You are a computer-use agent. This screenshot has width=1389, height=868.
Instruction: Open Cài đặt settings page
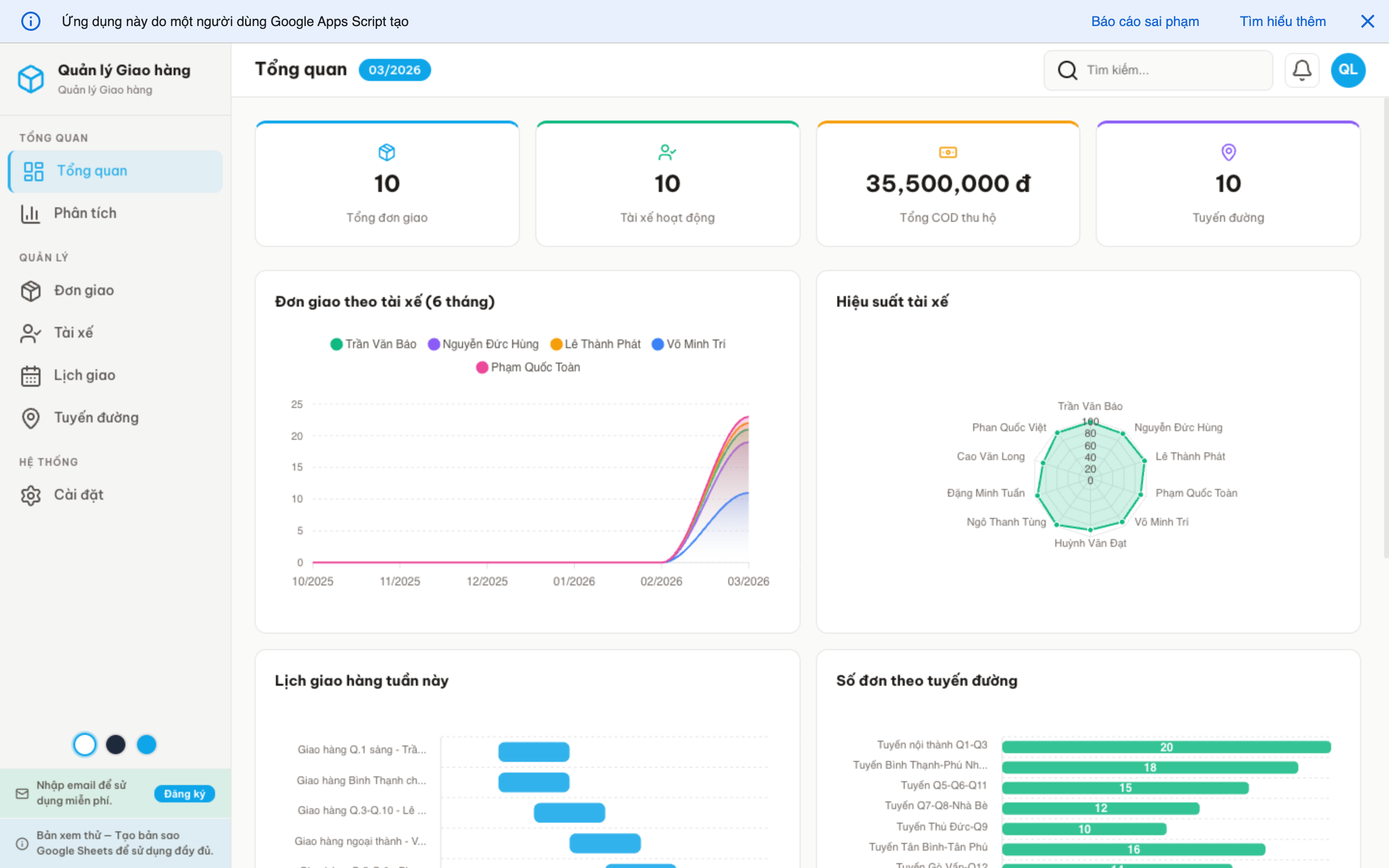click(x=78, y=495)
